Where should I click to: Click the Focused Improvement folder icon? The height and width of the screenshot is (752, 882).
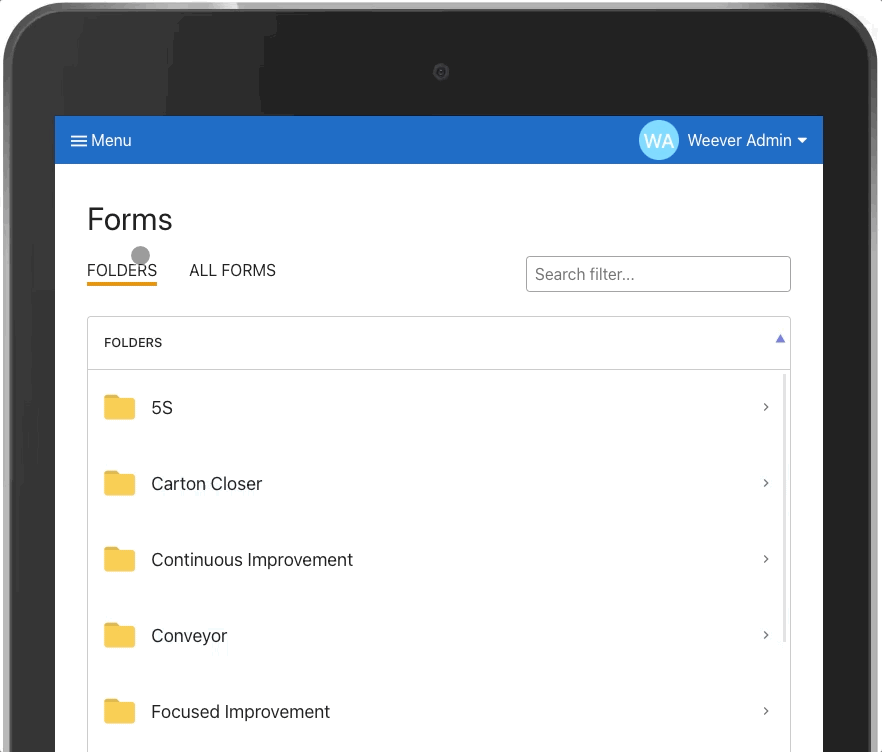[119, 711]
